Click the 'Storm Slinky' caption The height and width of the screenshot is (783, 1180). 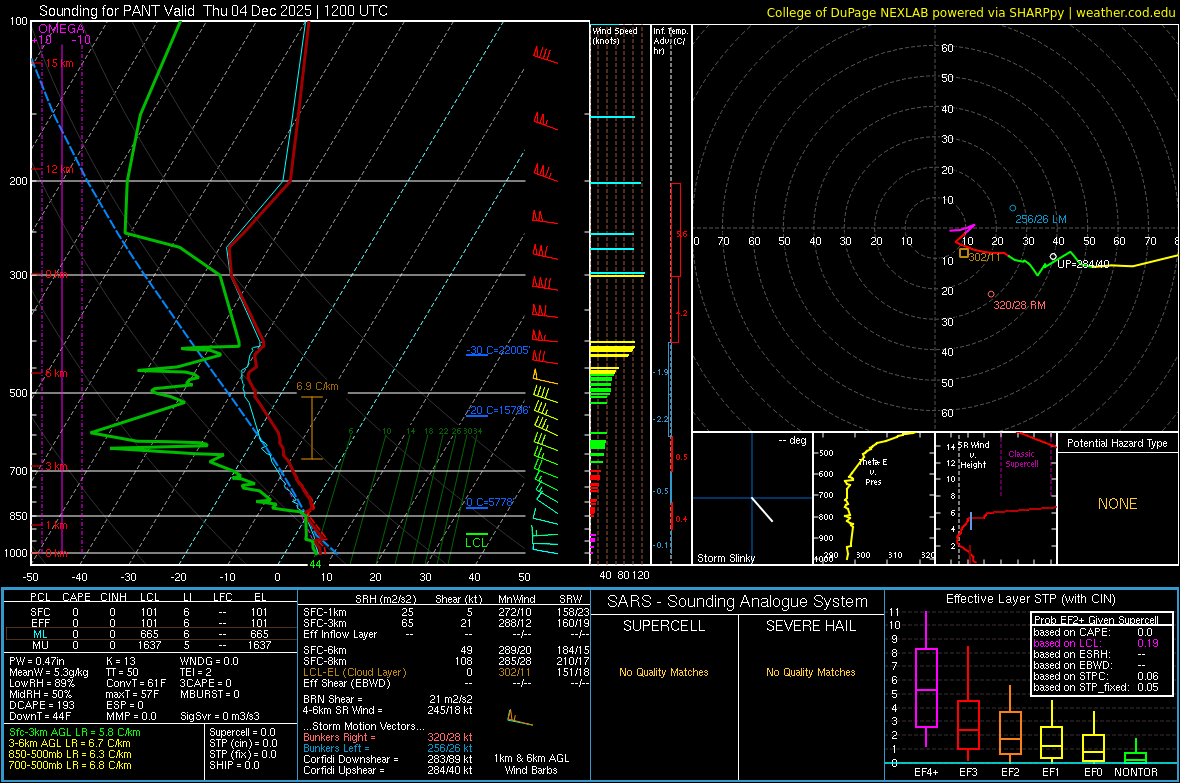(725, 558)
